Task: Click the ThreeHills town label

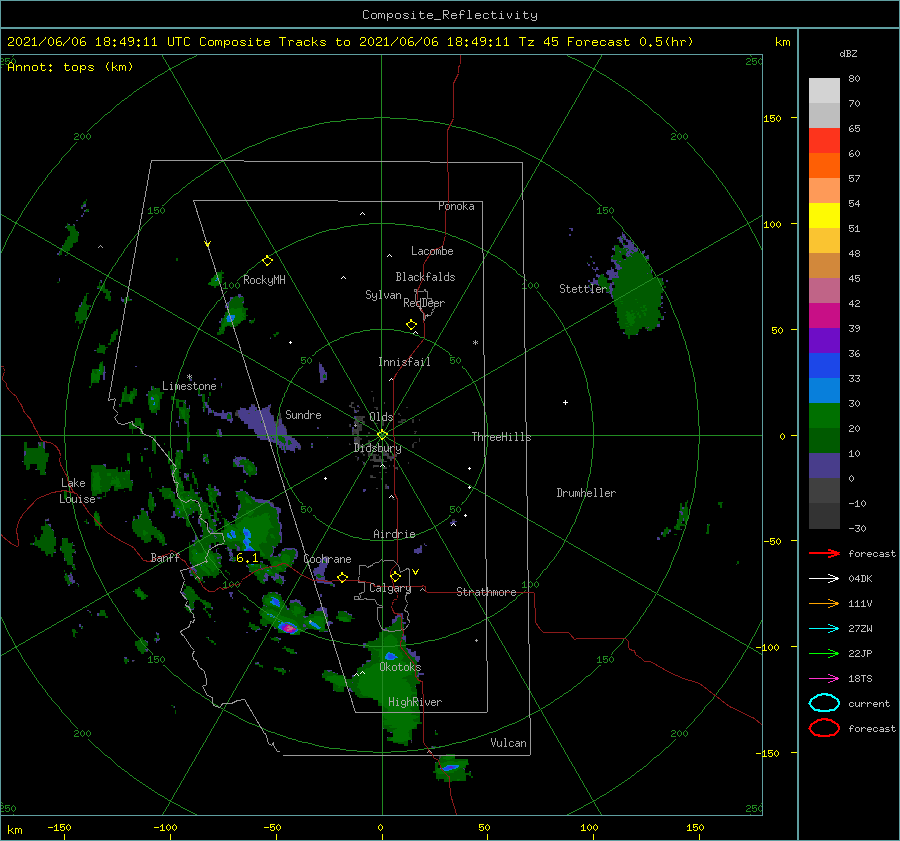Action: [502, 437]
